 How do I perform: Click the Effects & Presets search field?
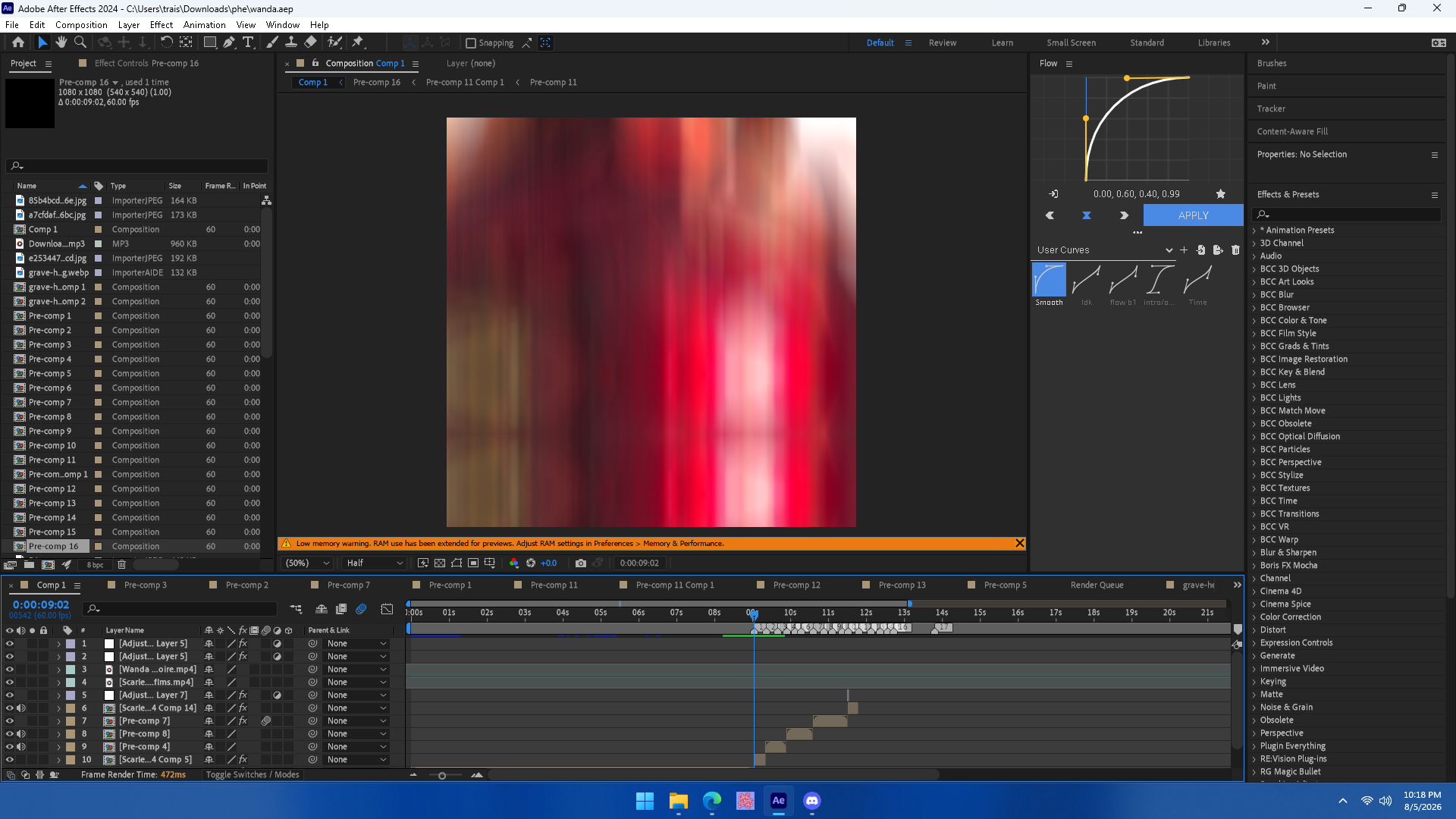coord(1345,215)
